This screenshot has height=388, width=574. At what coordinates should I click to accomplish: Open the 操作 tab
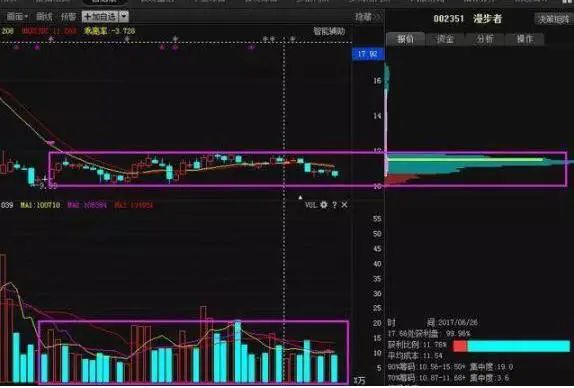coord(525,39)
